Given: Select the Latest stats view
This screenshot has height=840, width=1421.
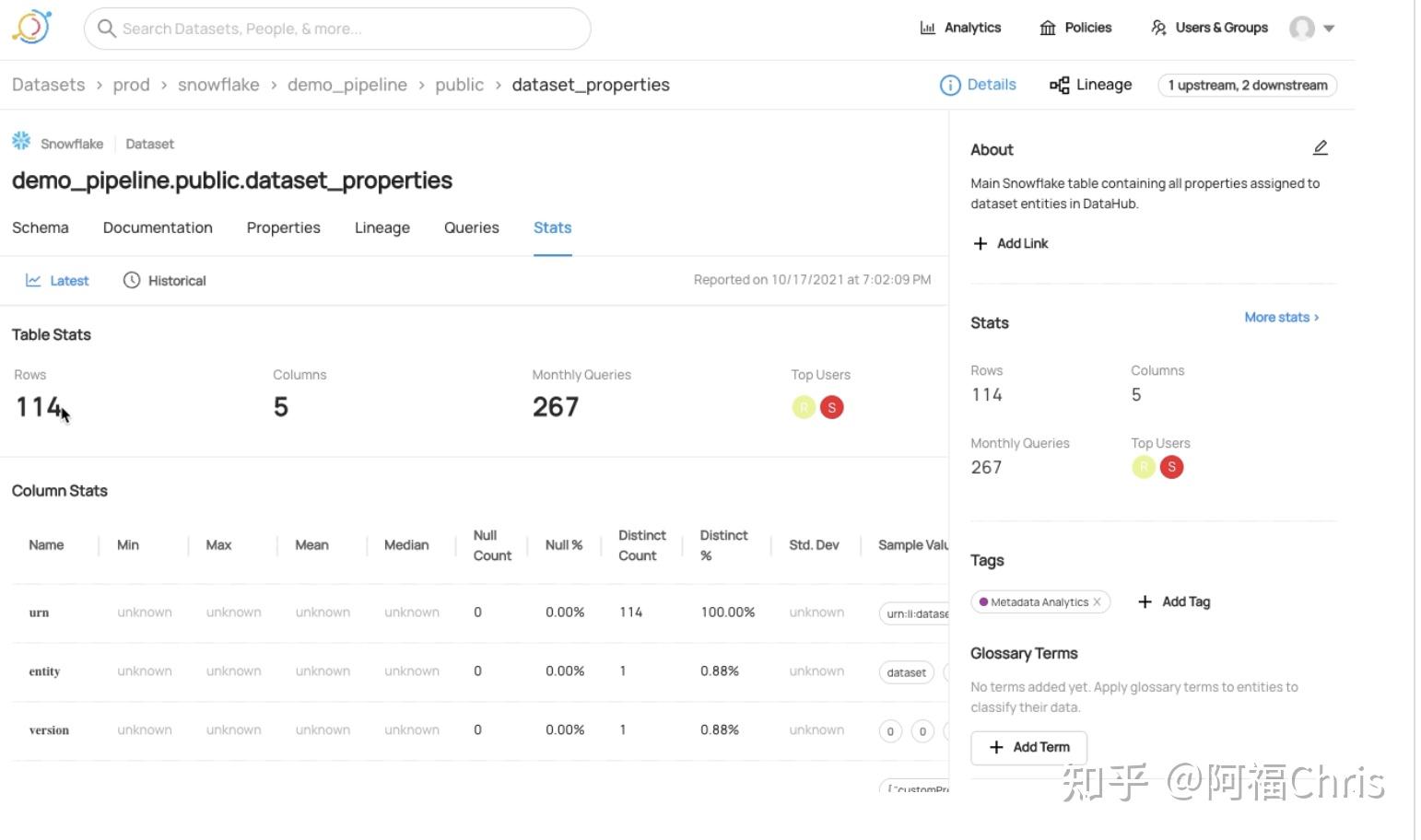Looking at the screenshot, I should point(56,280).
